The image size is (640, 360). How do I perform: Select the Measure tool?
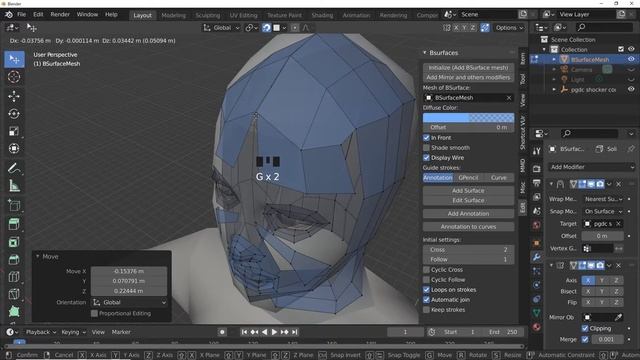coord(14,186)
